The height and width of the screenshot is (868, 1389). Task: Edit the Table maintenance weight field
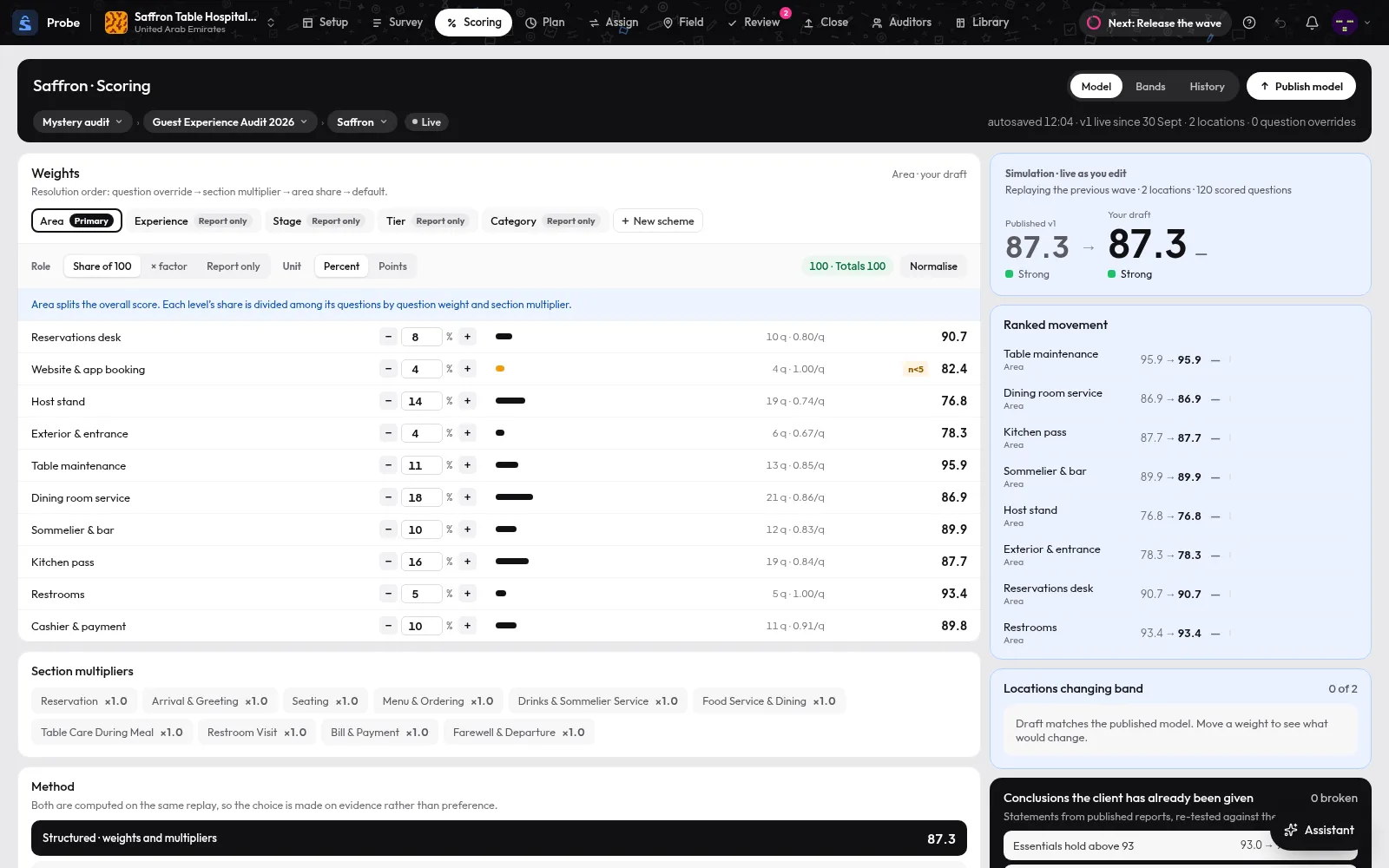421,465
